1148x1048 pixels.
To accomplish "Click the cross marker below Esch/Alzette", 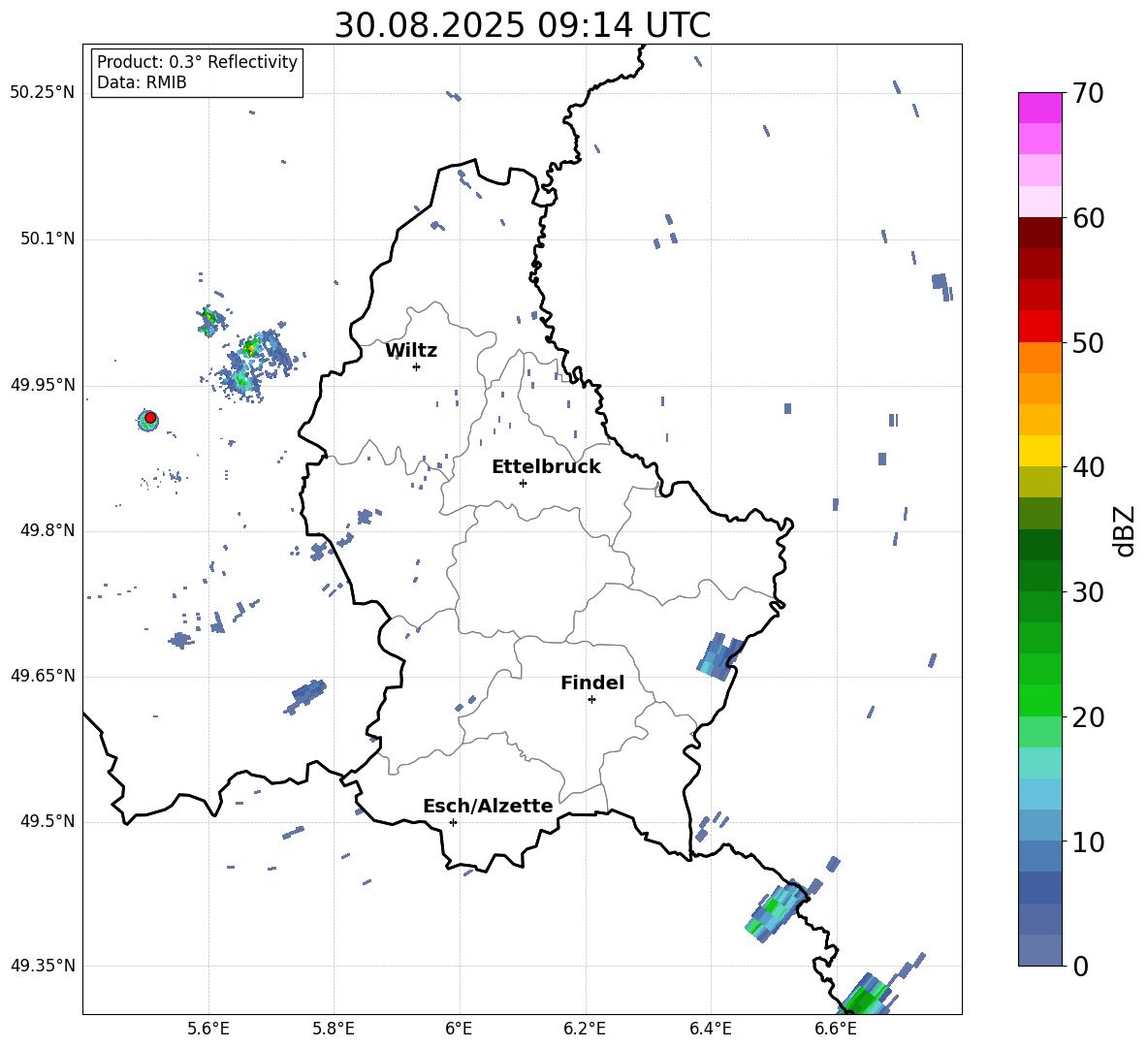I will [453, 822].
